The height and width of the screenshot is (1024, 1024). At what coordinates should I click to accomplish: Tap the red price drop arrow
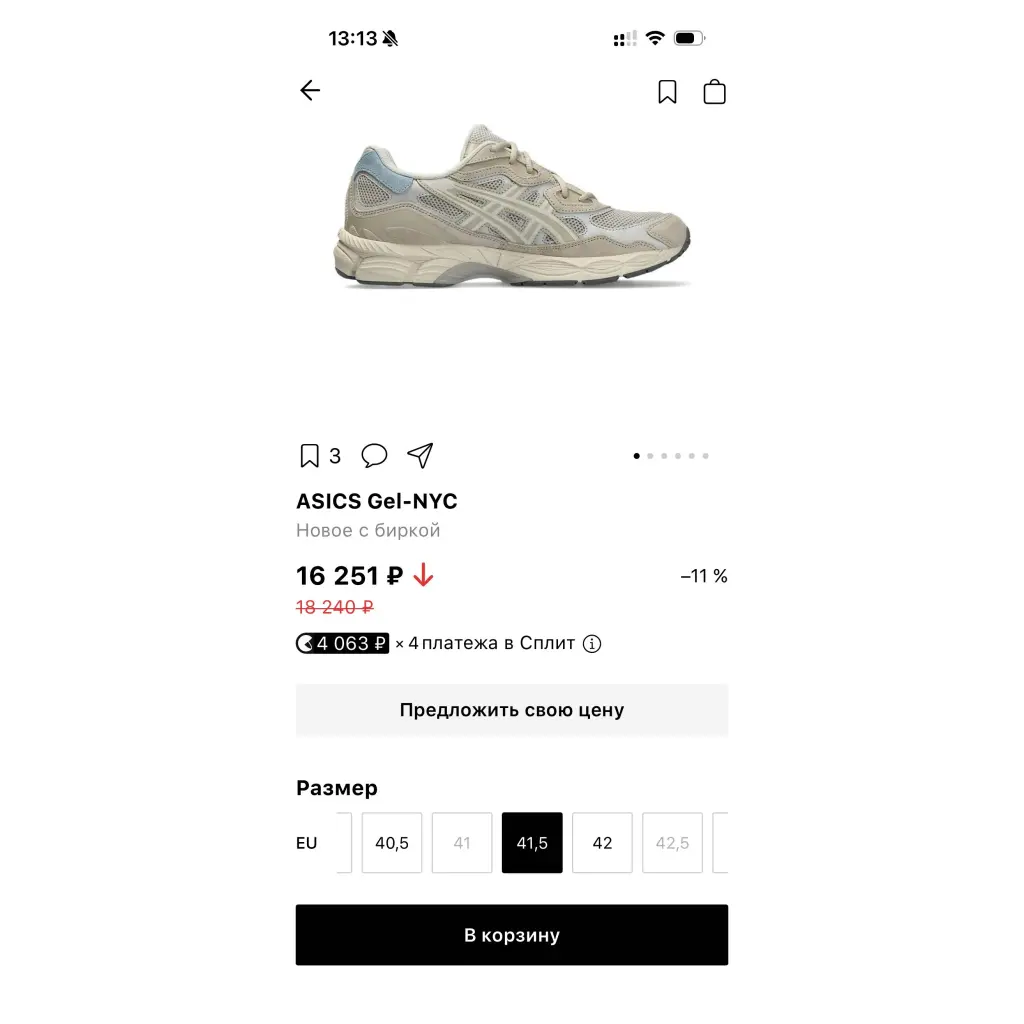(423, 575)
